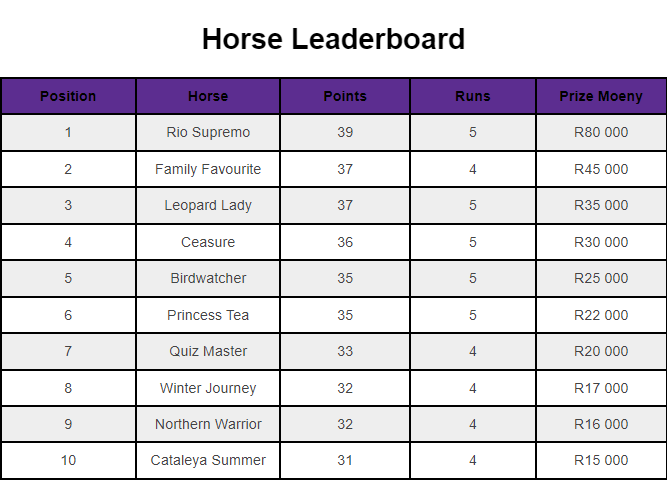667x483 pixels.
Task: Click the Quiz Master horse name
Action: [x=208, y=351]
